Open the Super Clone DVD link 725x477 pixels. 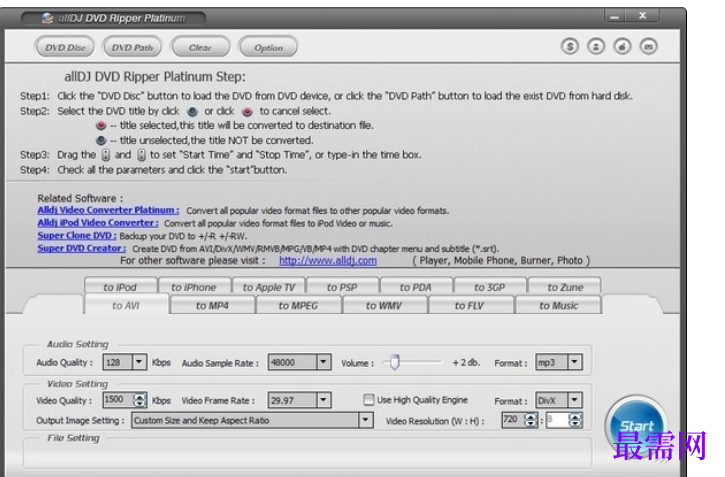click(x=77, y=235)
